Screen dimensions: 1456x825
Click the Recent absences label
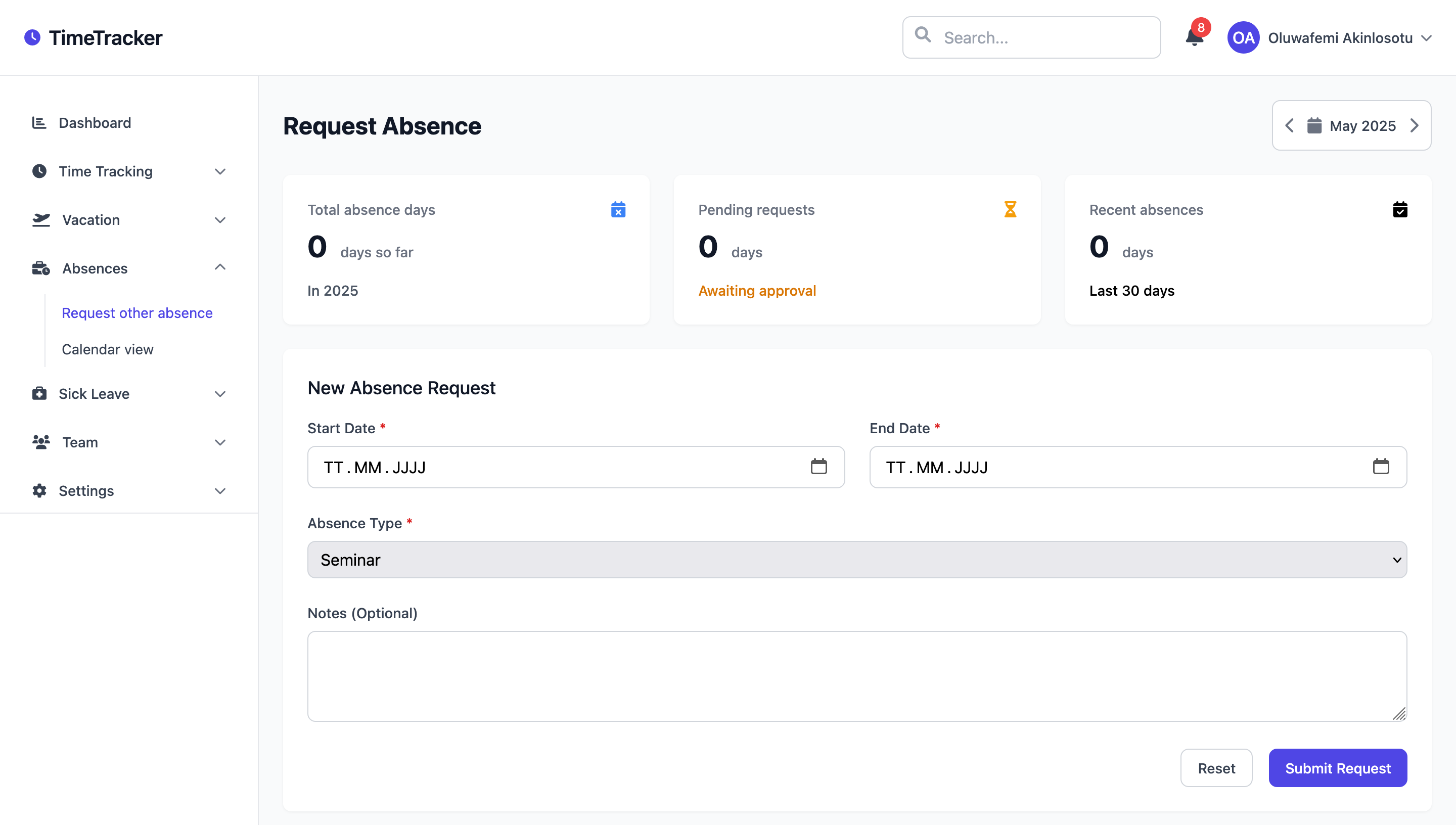tap(1146, 210)
